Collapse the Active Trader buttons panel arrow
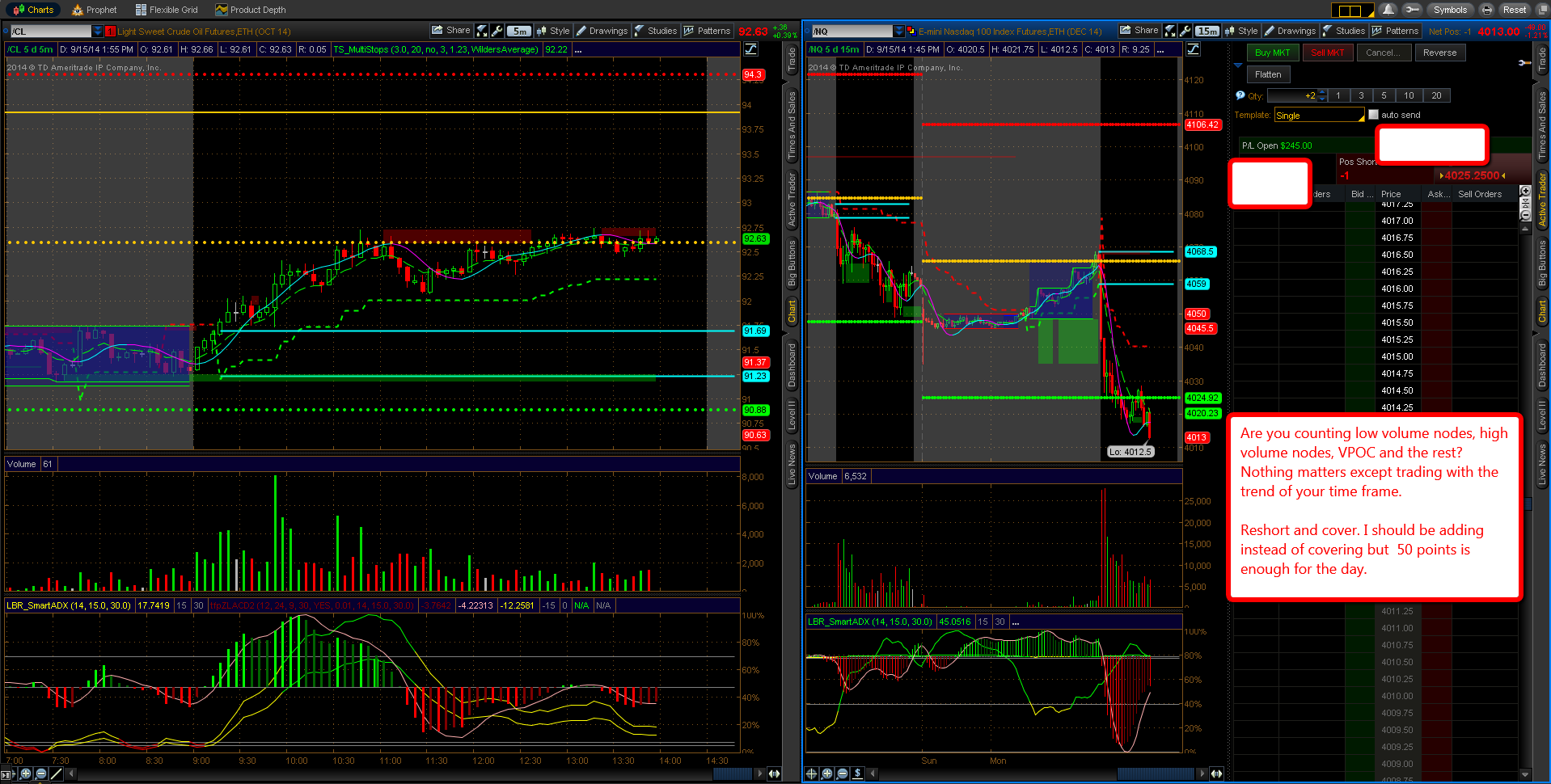Screen dimensions: 1551x784 click(1238, 65)
